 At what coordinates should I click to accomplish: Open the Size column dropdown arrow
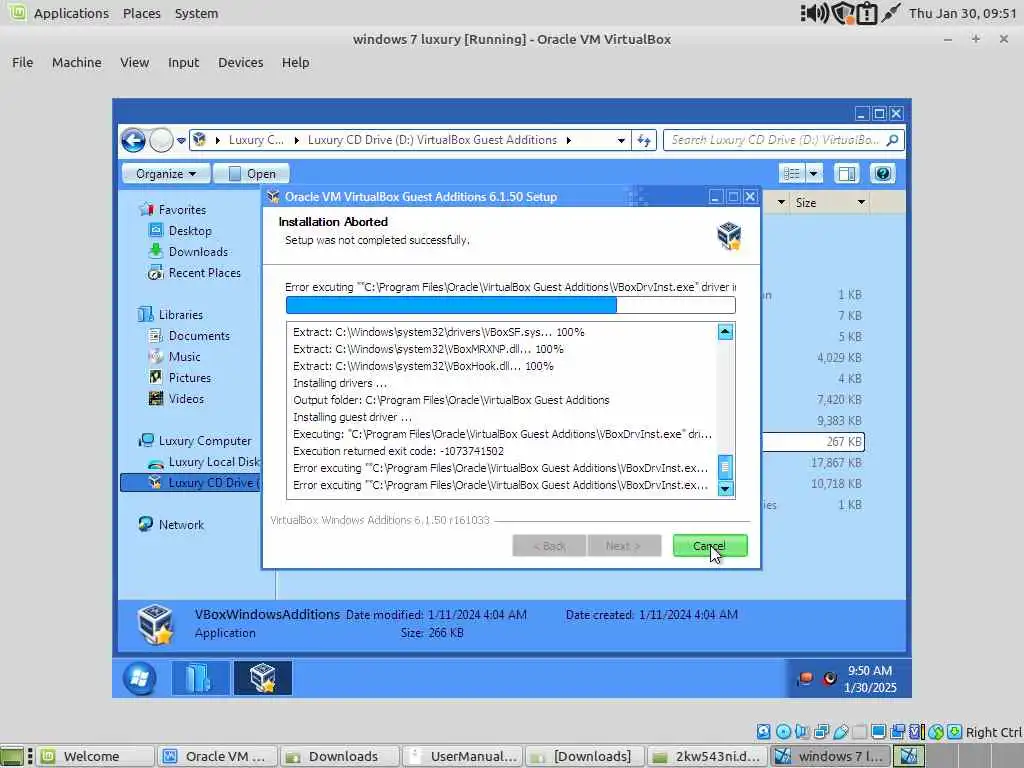861,202
